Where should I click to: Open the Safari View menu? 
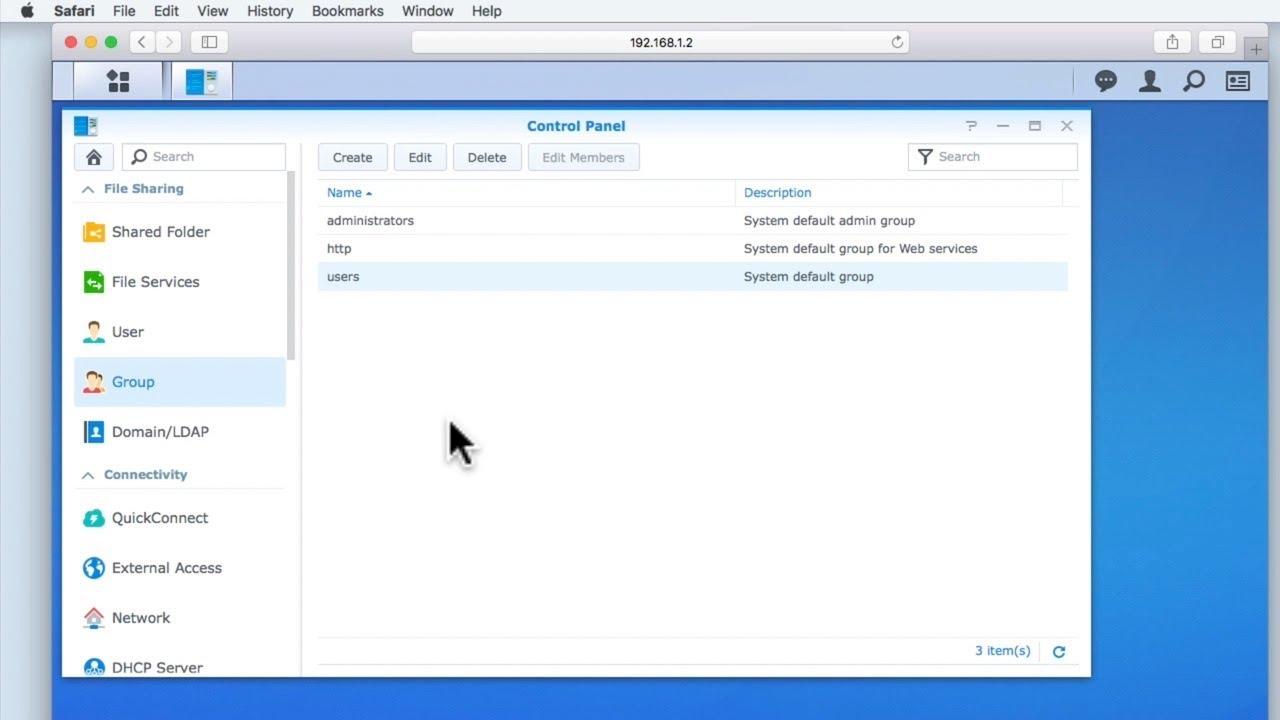pos(212,11)
